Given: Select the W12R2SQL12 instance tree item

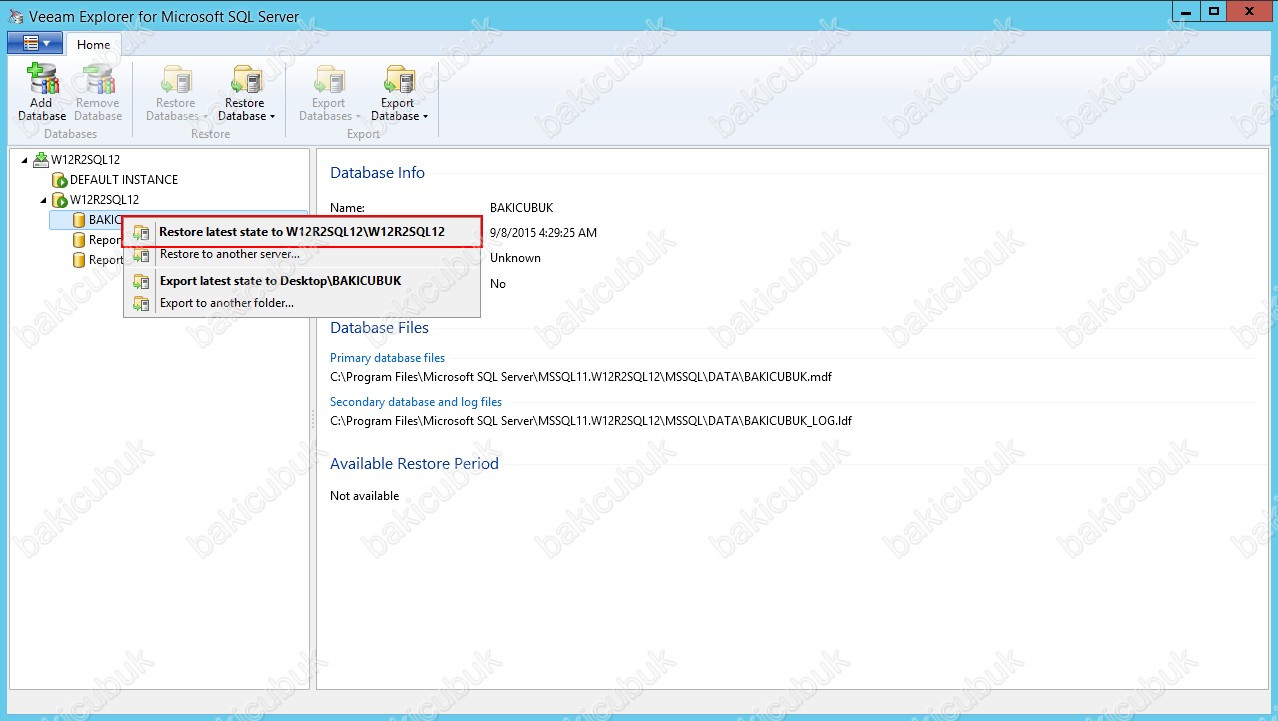Looking at the screenshot, I should (104, 200).
